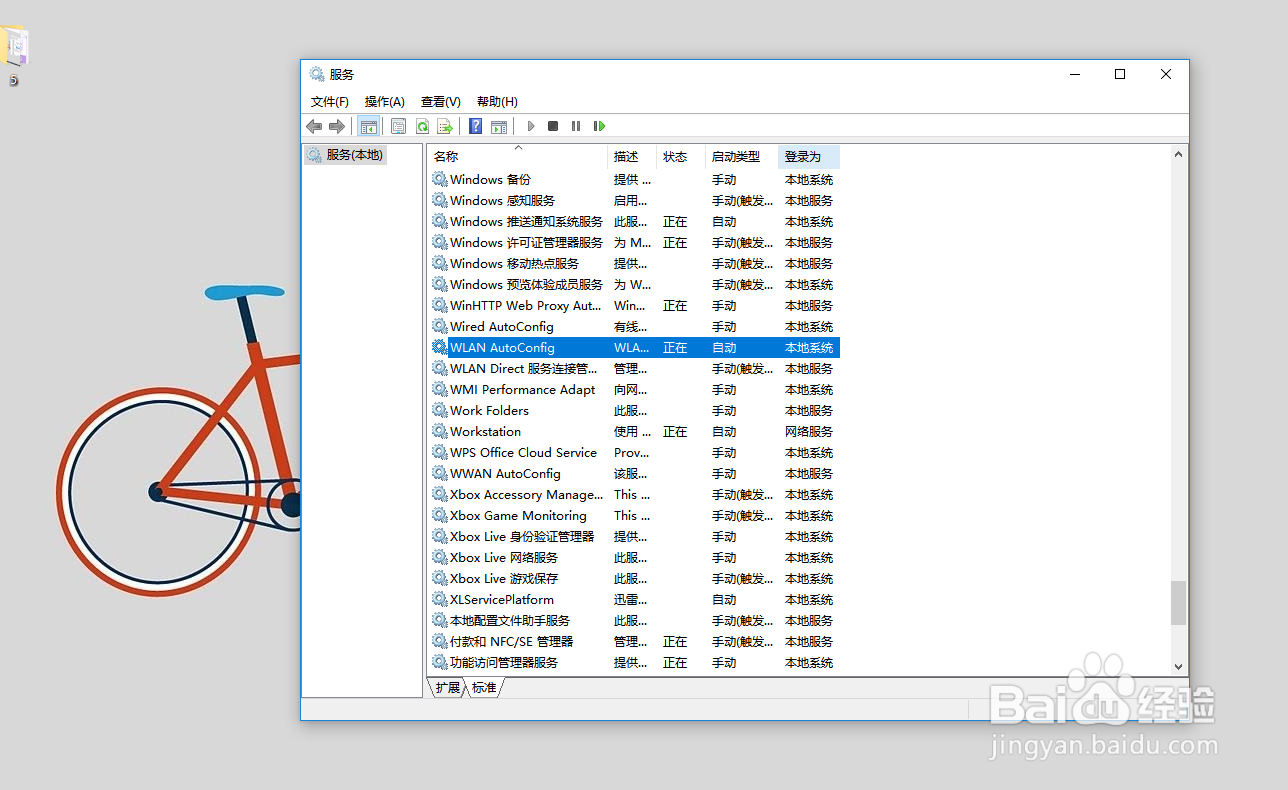Open the 帮助(H) menu
The image size is (1288, 790).
click(497, 101)
